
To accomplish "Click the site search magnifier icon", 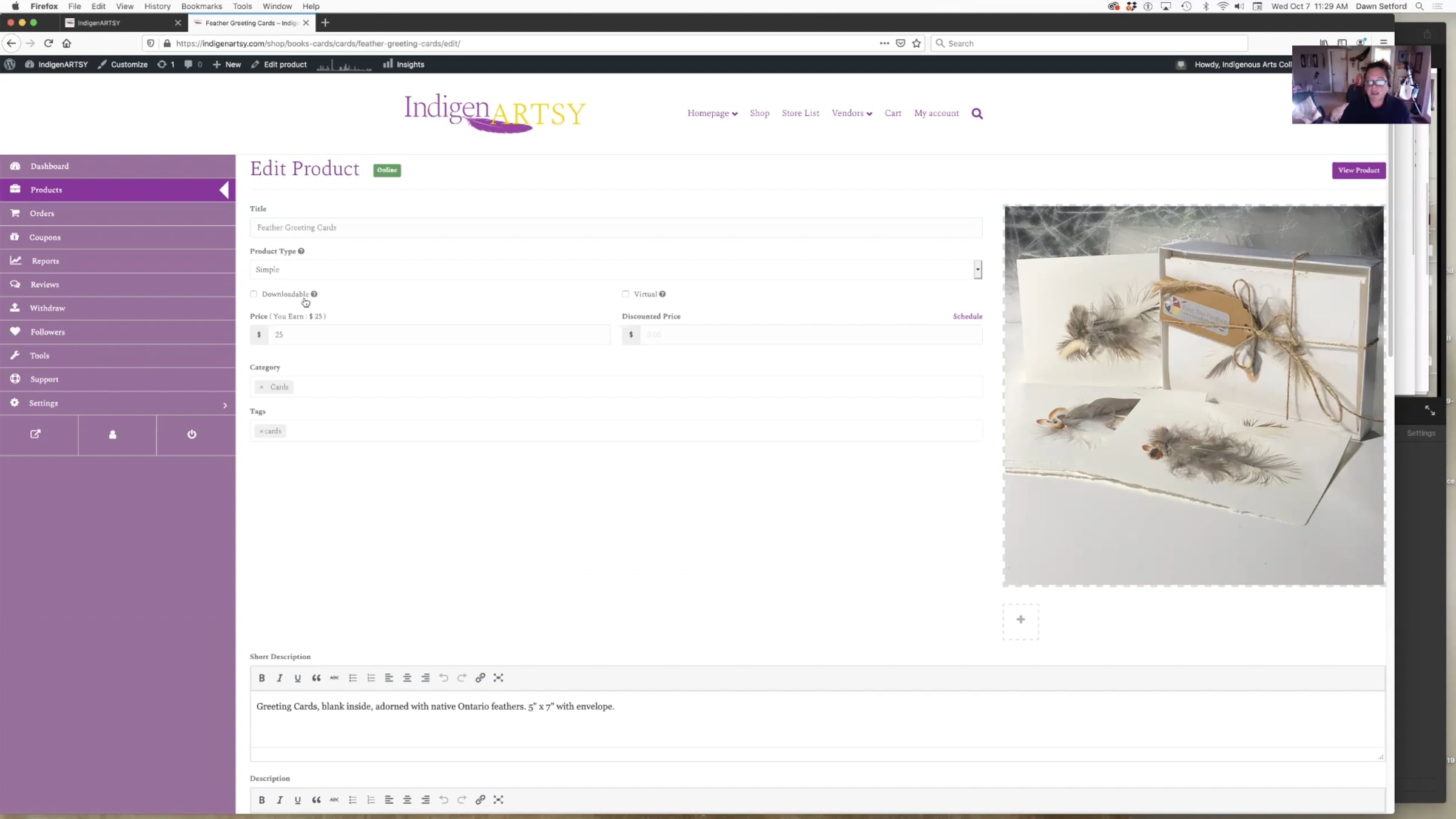I will tap(977, 113).
